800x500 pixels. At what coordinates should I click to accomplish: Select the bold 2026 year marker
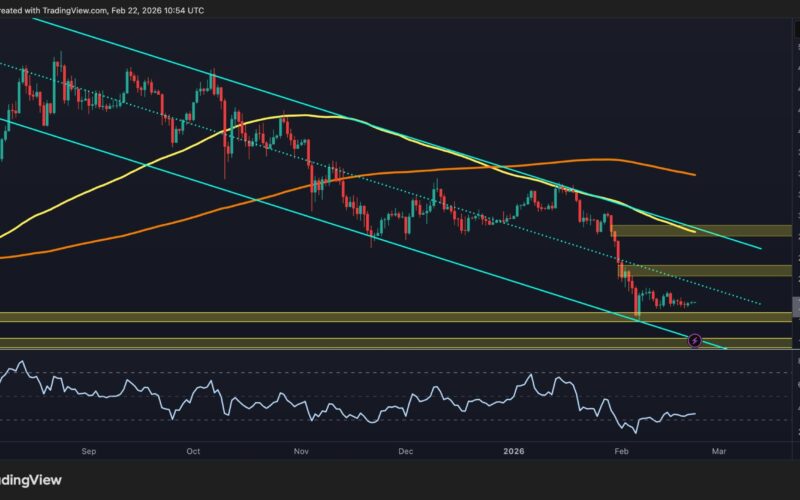[512, 452]
